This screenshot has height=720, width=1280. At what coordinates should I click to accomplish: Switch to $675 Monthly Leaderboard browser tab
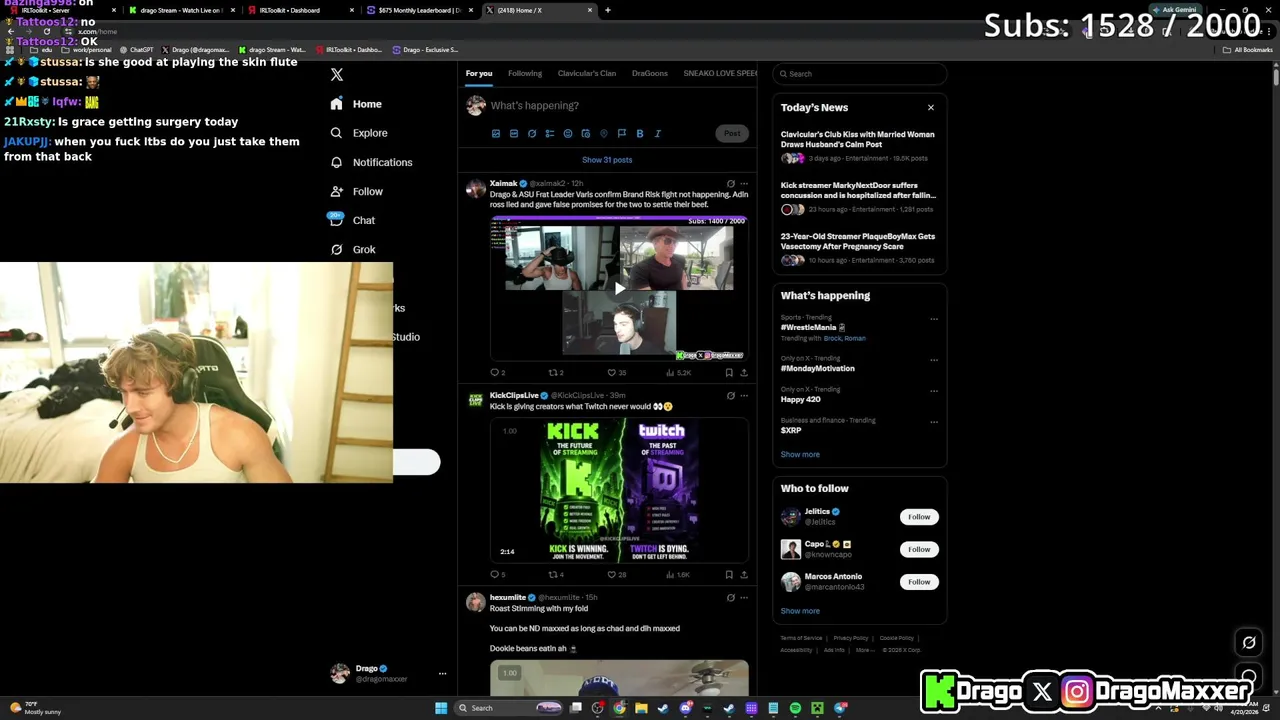pyautogui.click(x=420, y=10)
